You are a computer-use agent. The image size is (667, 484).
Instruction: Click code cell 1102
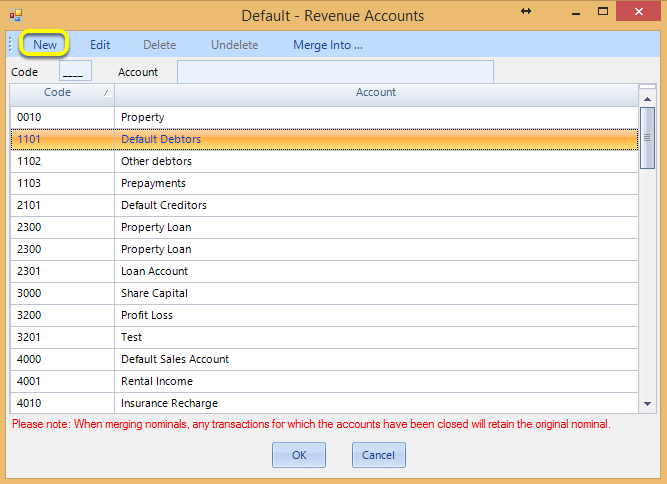point(62,161)
